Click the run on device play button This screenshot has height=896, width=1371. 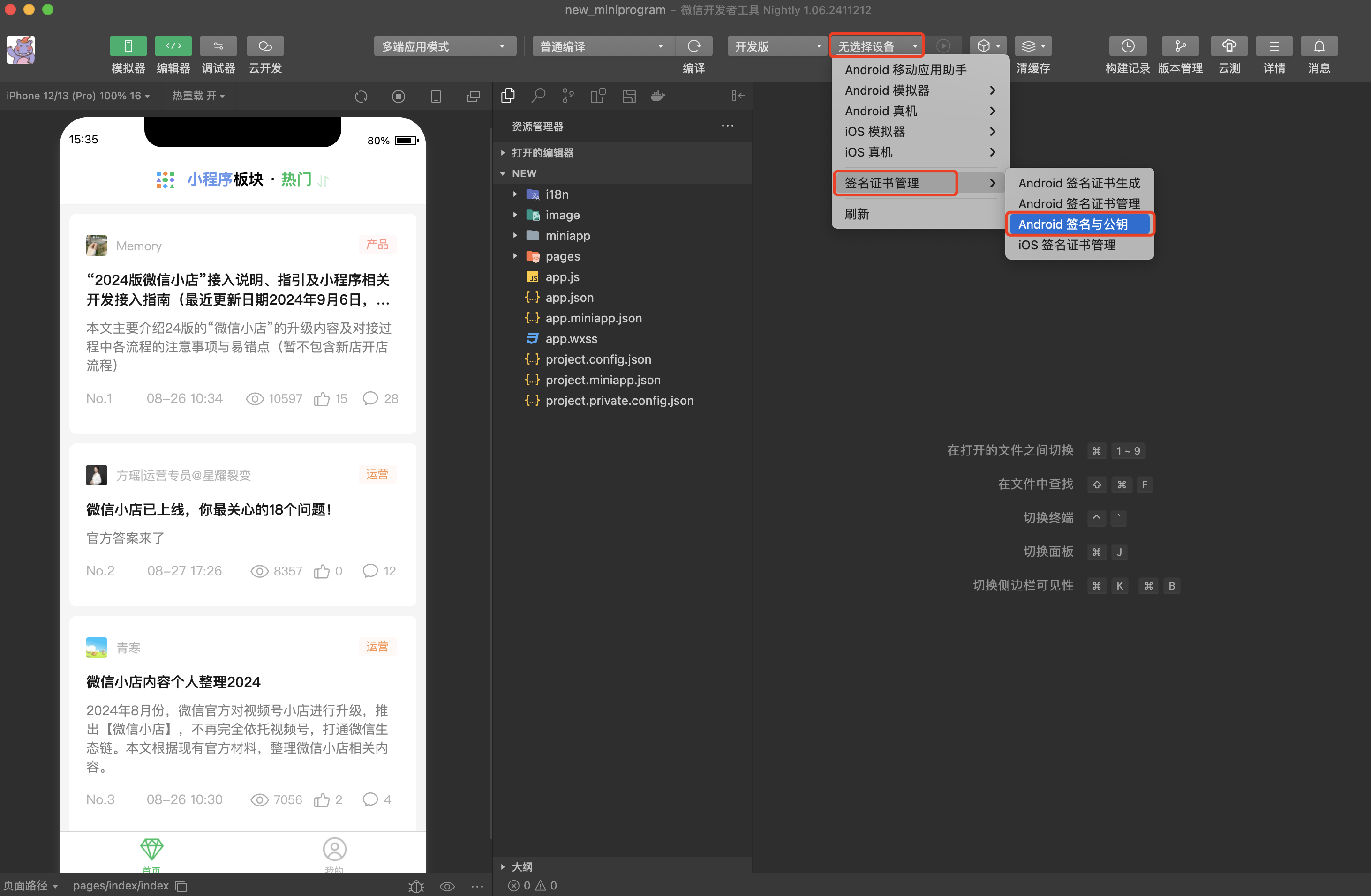tap(943, 46)
